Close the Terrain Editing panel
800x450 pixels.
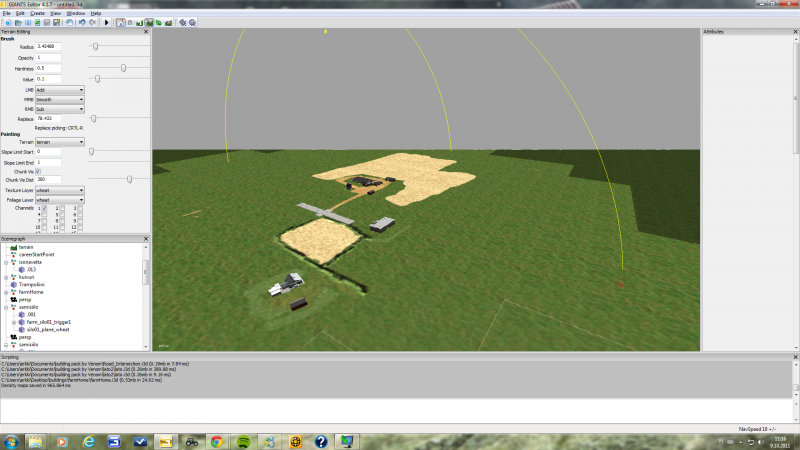(x=146, y=32)
